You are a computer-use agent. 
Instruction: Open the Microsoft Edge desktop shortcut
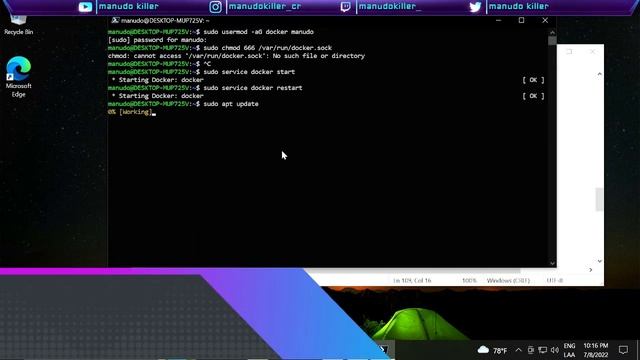click(x=18, y=77)
